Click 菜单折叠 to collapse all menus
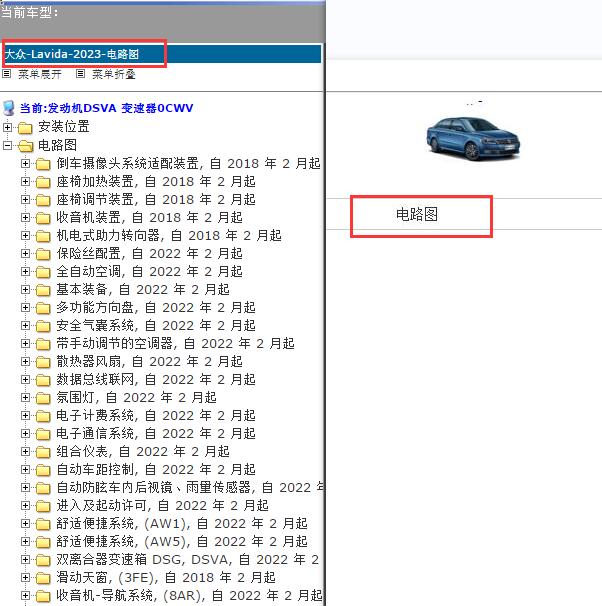 114,74
